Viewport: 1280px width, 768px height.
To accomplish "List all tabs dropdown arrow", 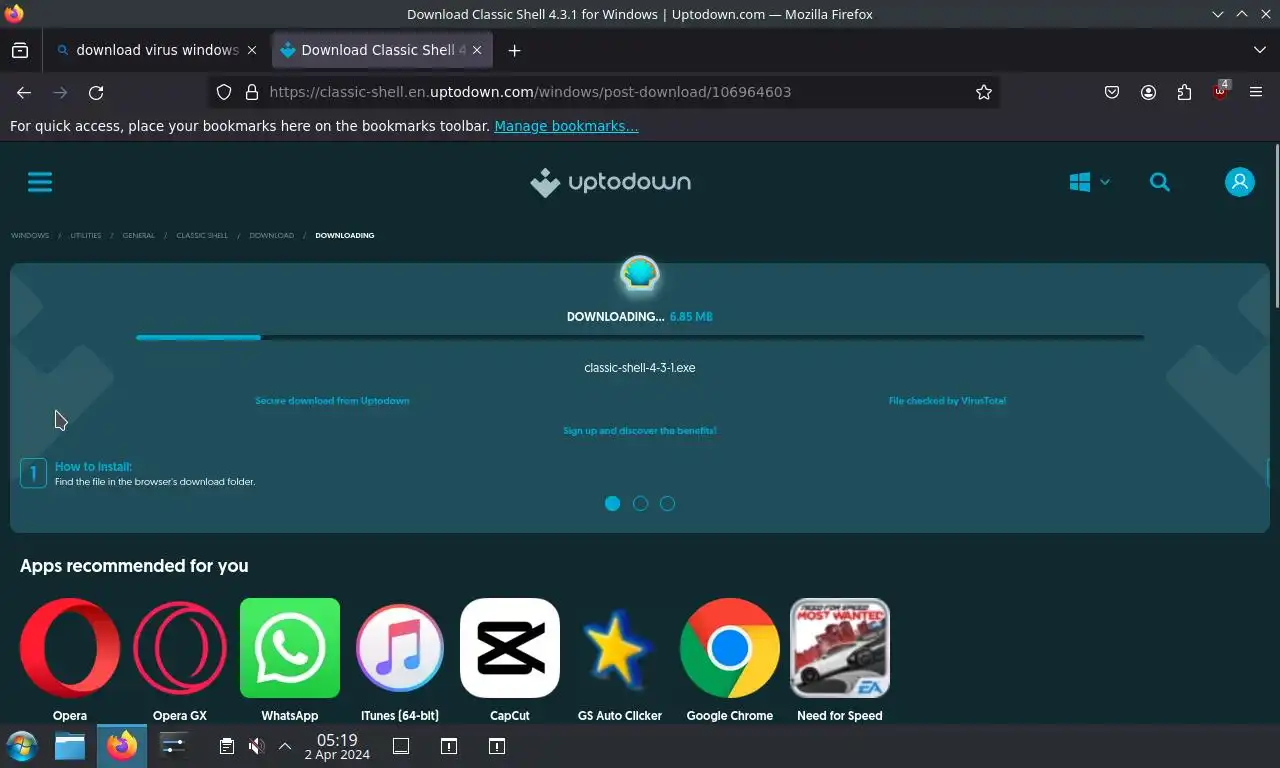I will tap(1260, 50).
